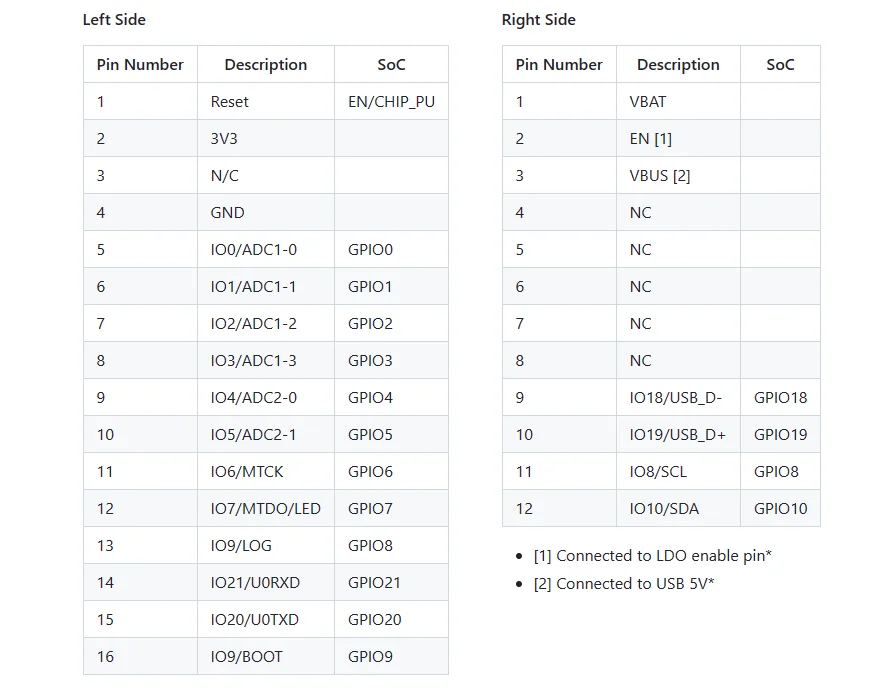This screenshot has height=688, width=885.
Task: Click the IO9/LOG description cell
Action: (241, 546)
